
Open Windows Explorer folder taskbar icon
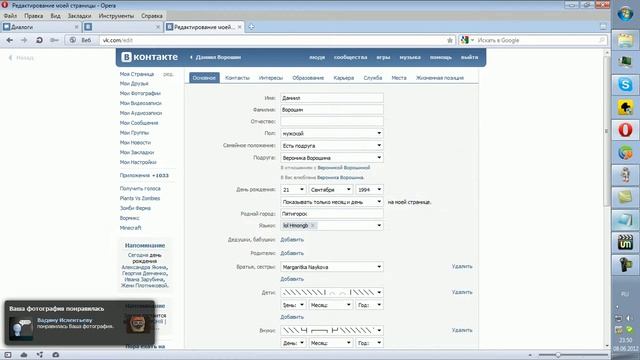[625, 40]
